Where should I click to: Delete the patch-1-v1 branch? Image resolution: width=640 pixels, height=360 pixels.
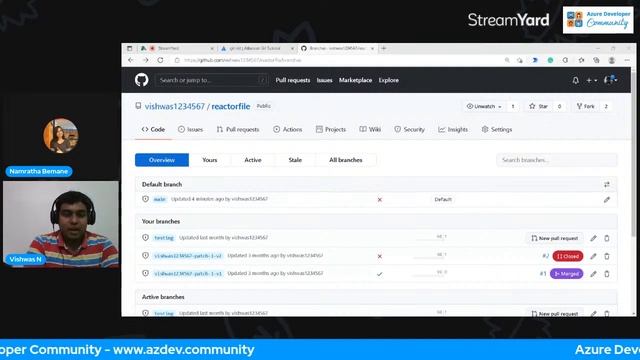(607, 274)
